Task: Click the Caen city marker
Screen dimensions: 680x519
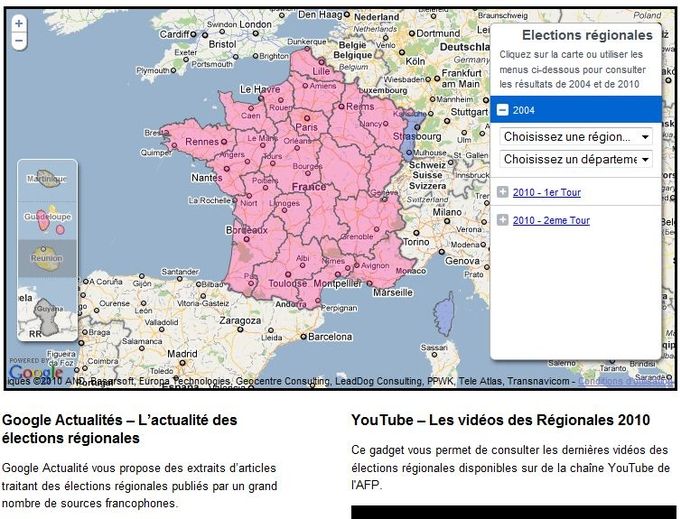Action: pyautogui.click(x=251, y=108)
